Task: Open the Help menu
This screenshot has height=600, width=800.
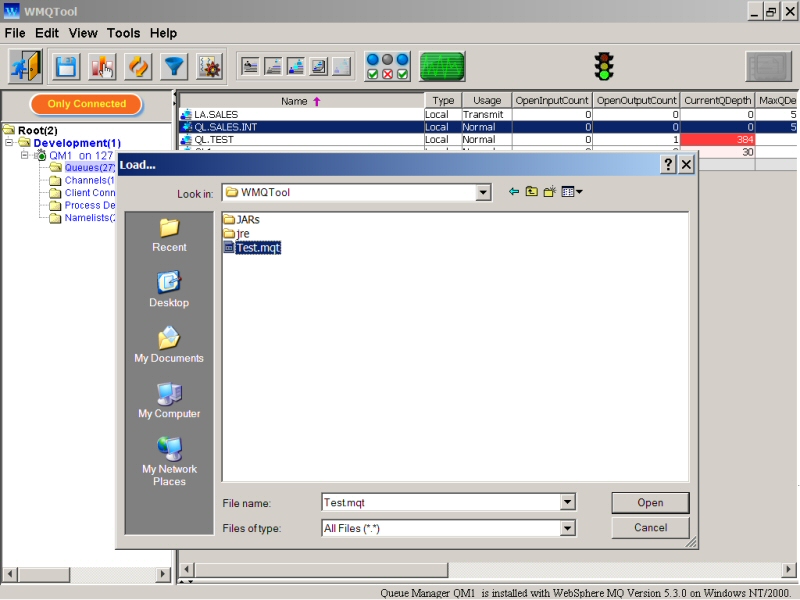Action: 163,33
